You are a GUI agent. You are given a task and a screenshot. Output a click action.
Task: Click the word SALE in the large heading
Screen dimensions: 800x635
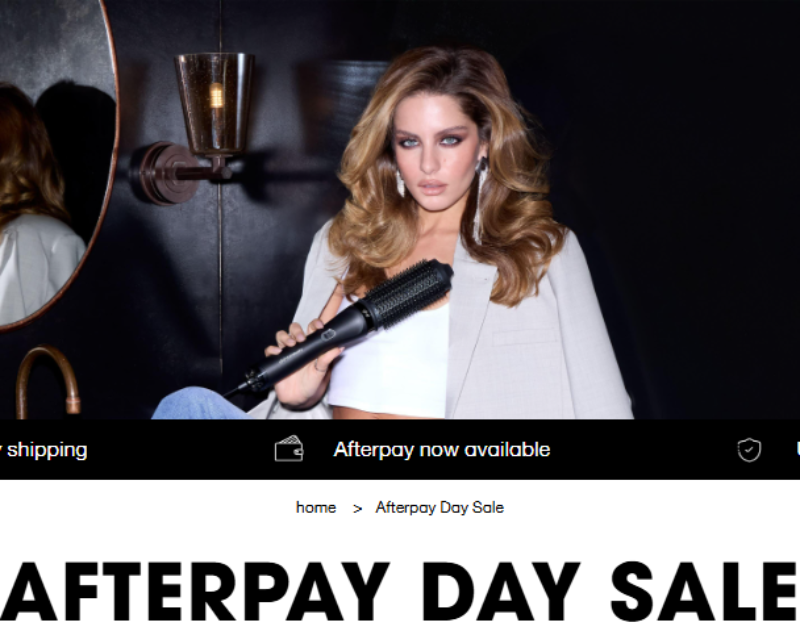(705, 592)
